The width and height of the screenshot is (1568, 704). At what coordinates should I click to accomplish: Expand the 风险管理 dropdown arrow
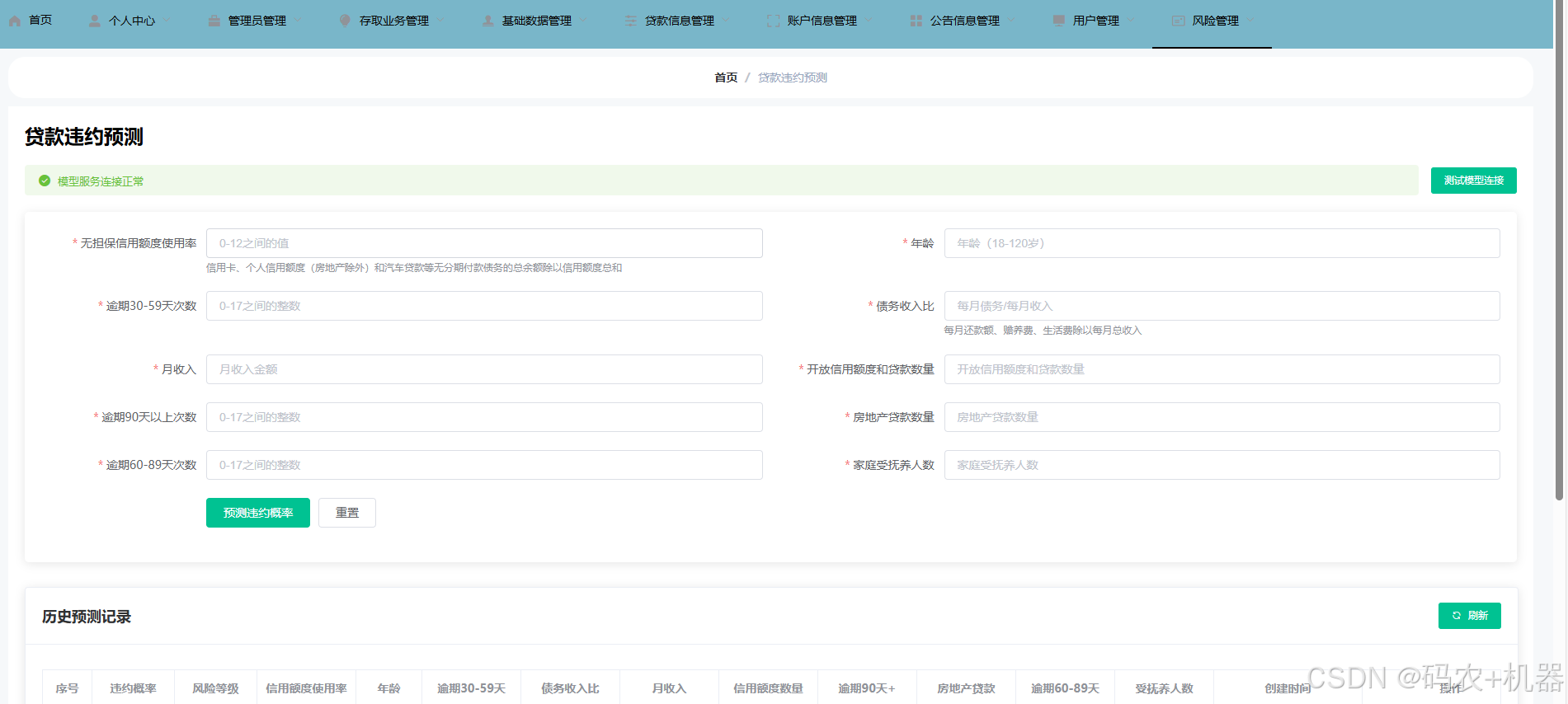coord(1250,21)
